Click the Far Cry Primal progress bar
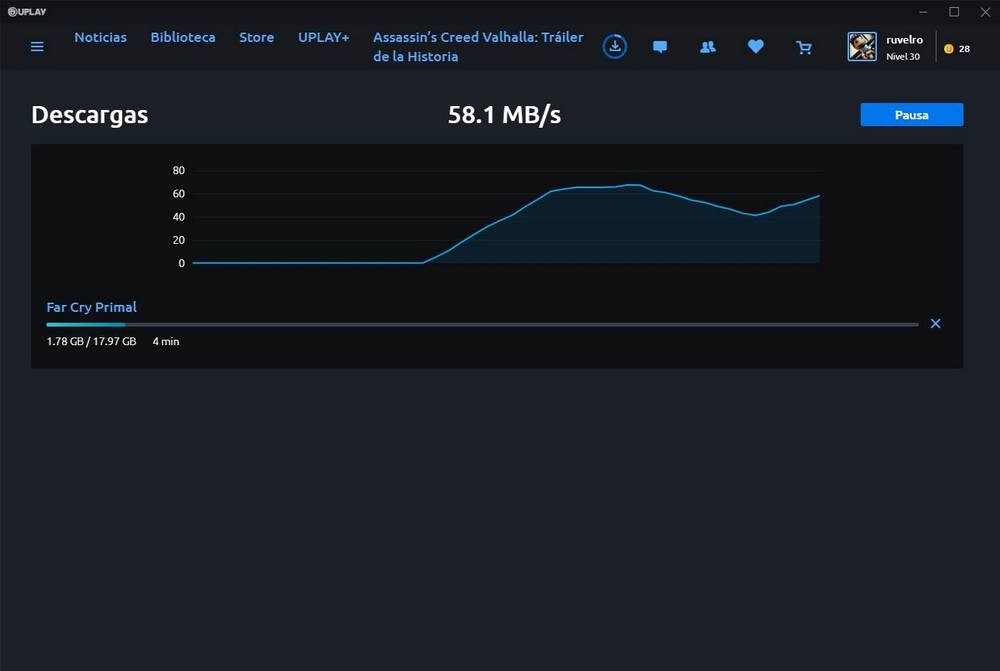This screenshot has height=671, width=1000. (482, 325)
